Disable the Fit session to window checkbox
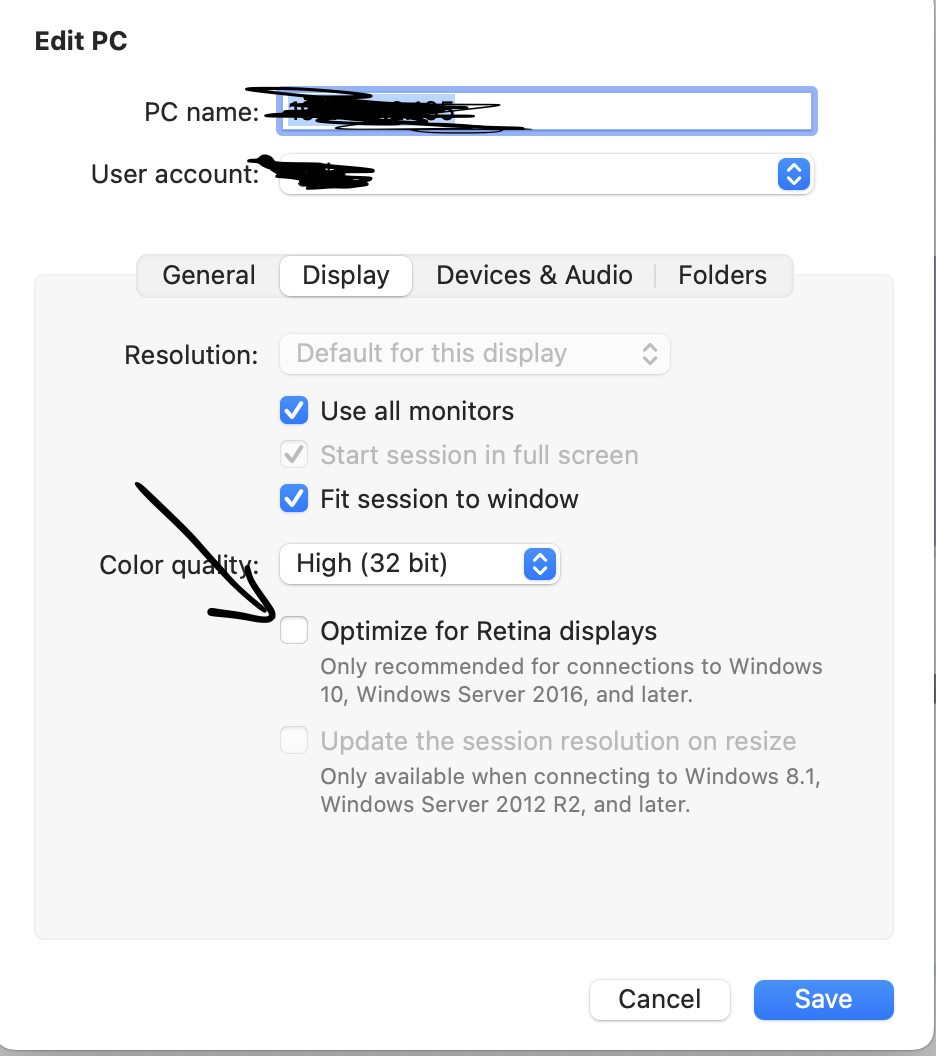The image size is (936, 1056). pos(294,498)
